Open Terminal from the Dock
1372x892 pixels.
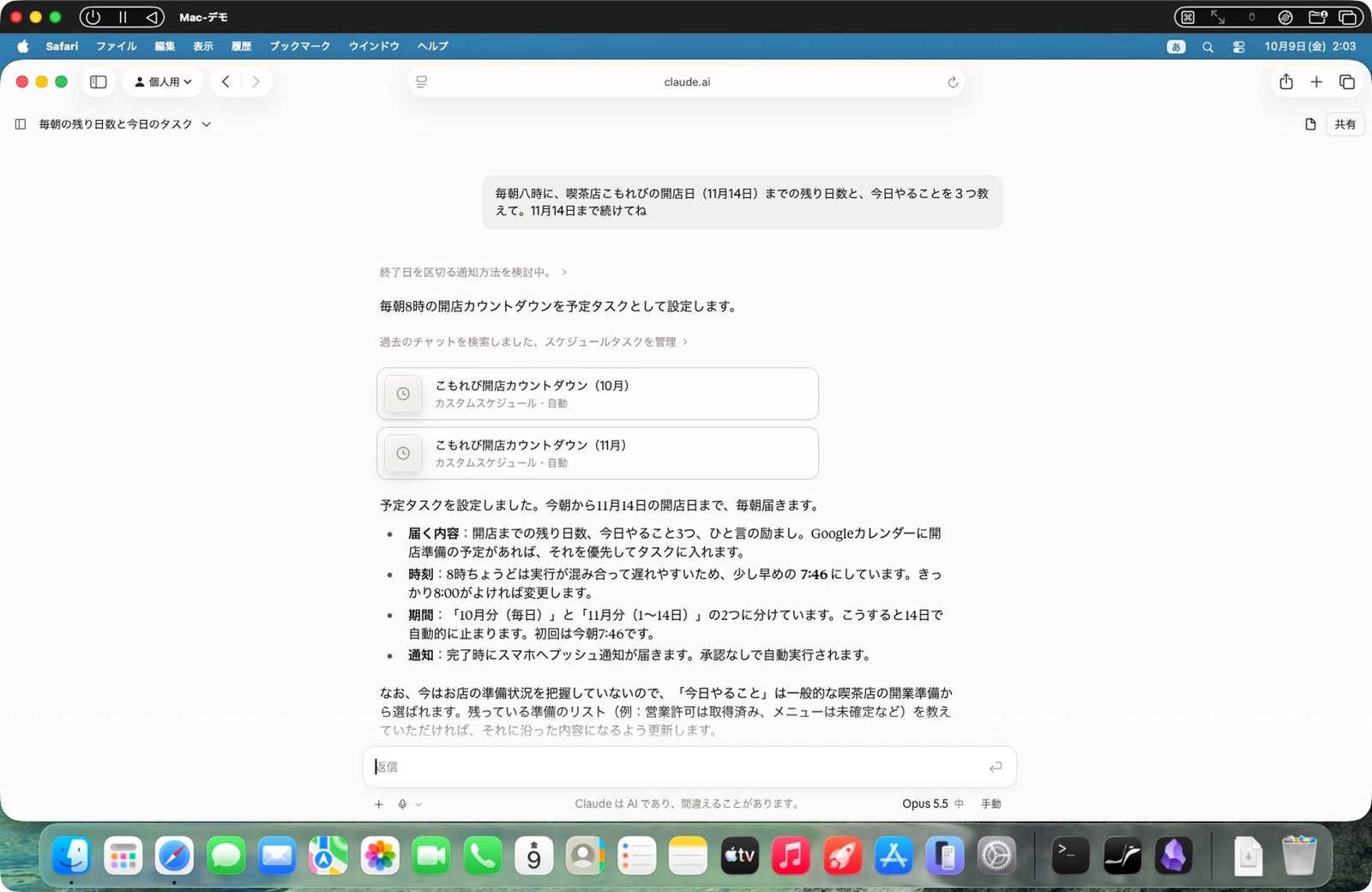coord(1070,855)
